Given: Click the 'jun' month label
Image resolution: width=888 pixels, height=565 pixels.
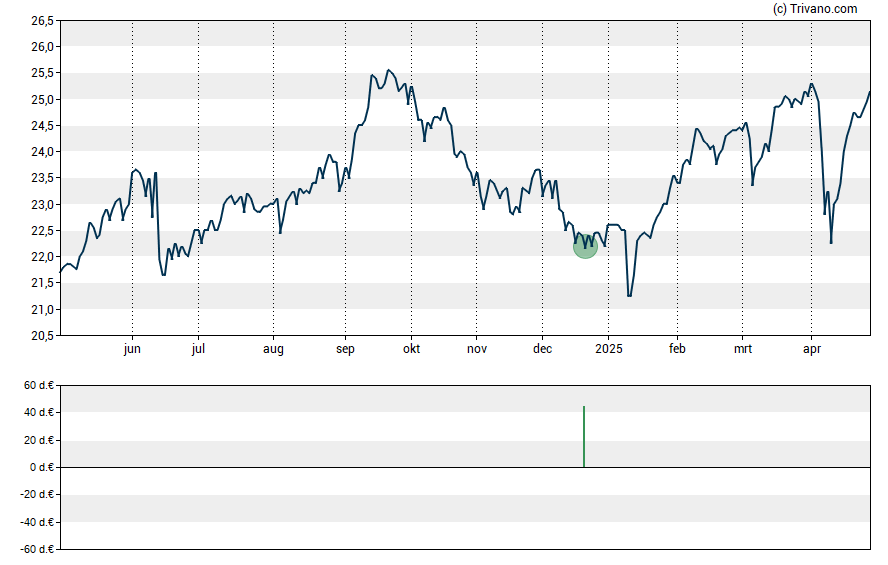Looking at the screenshot, I should coord(132,349).
